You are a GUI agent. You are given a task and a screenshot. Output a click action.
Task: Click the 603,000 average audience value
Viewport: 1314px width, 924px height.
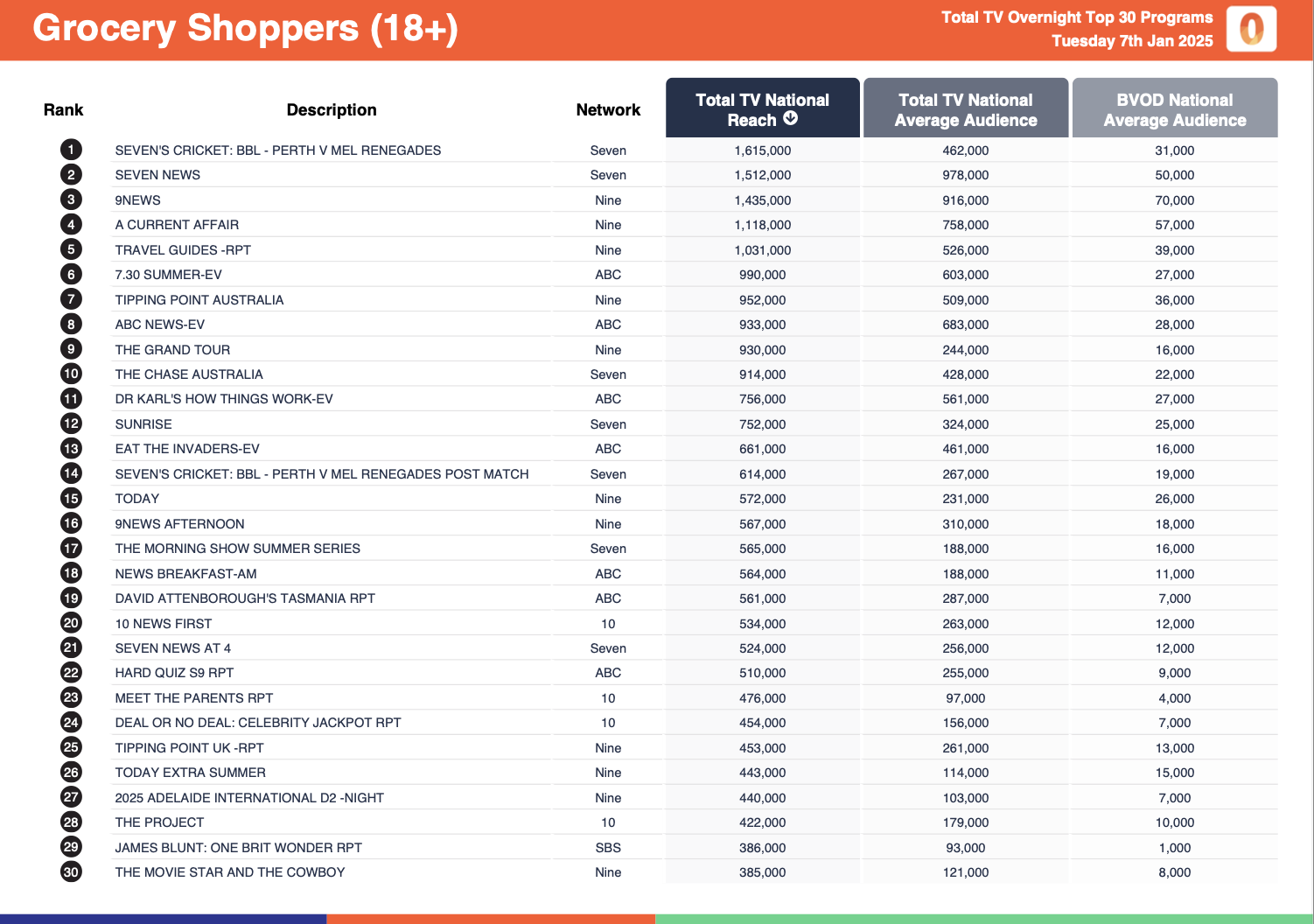pyautogui.click(x=966, y=275)
